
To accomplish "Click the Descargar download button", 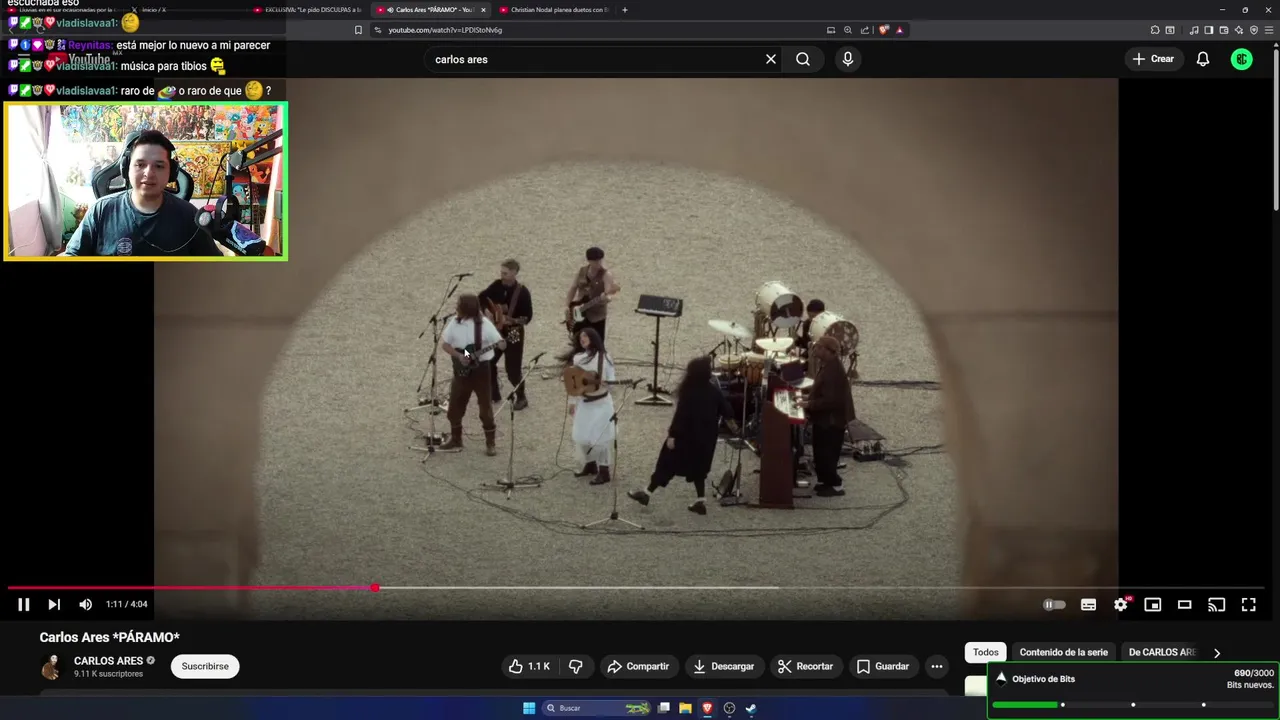I will (723, 666).
